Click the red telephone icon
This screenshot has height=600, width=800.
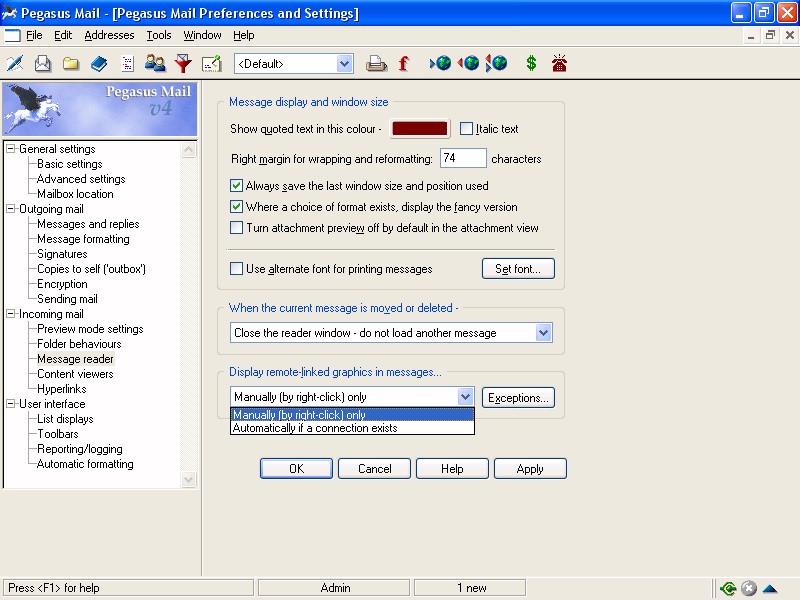point(559,63)
